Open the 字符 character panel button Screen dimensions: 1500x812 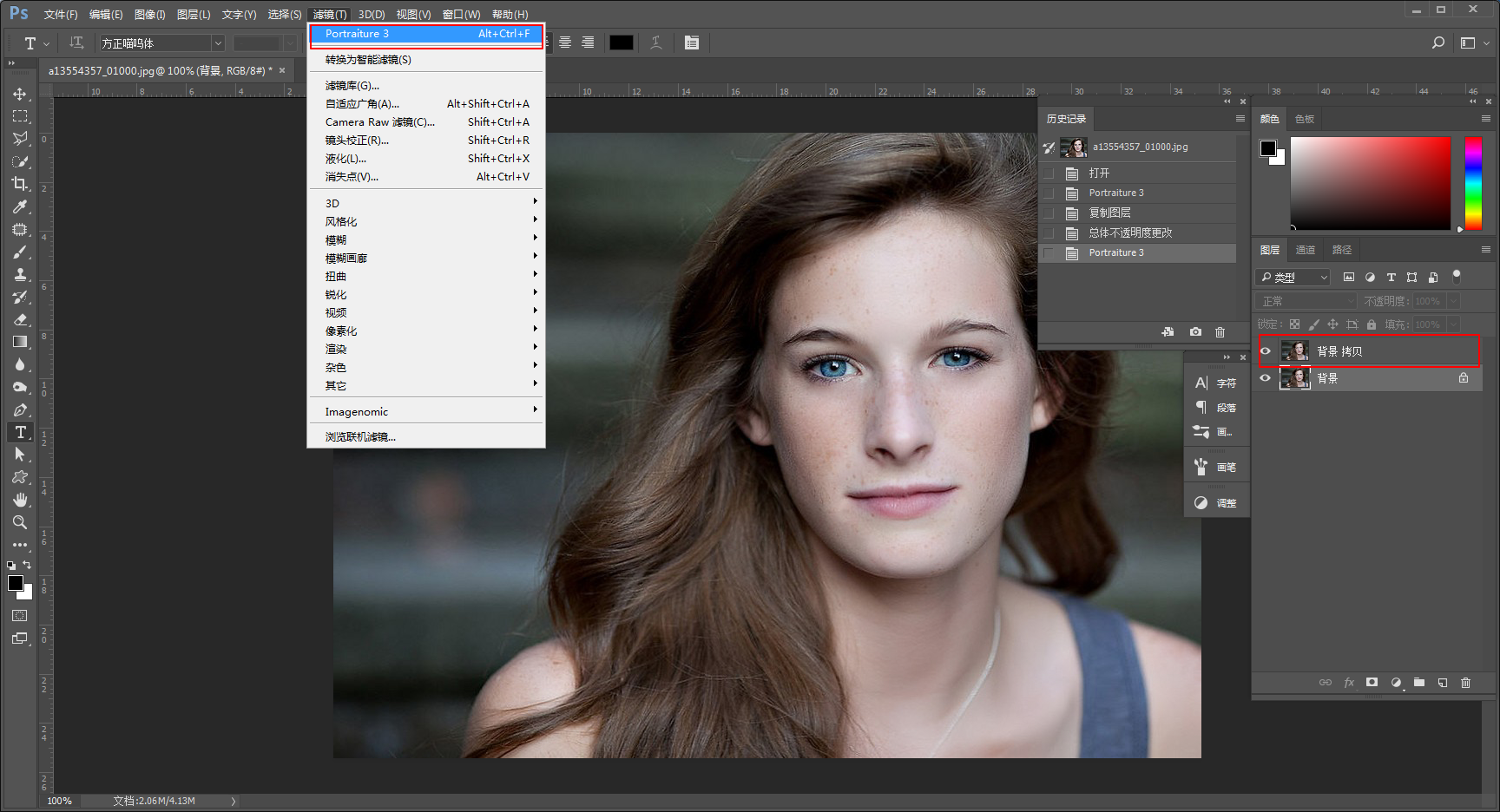(x=1216, y=383)
